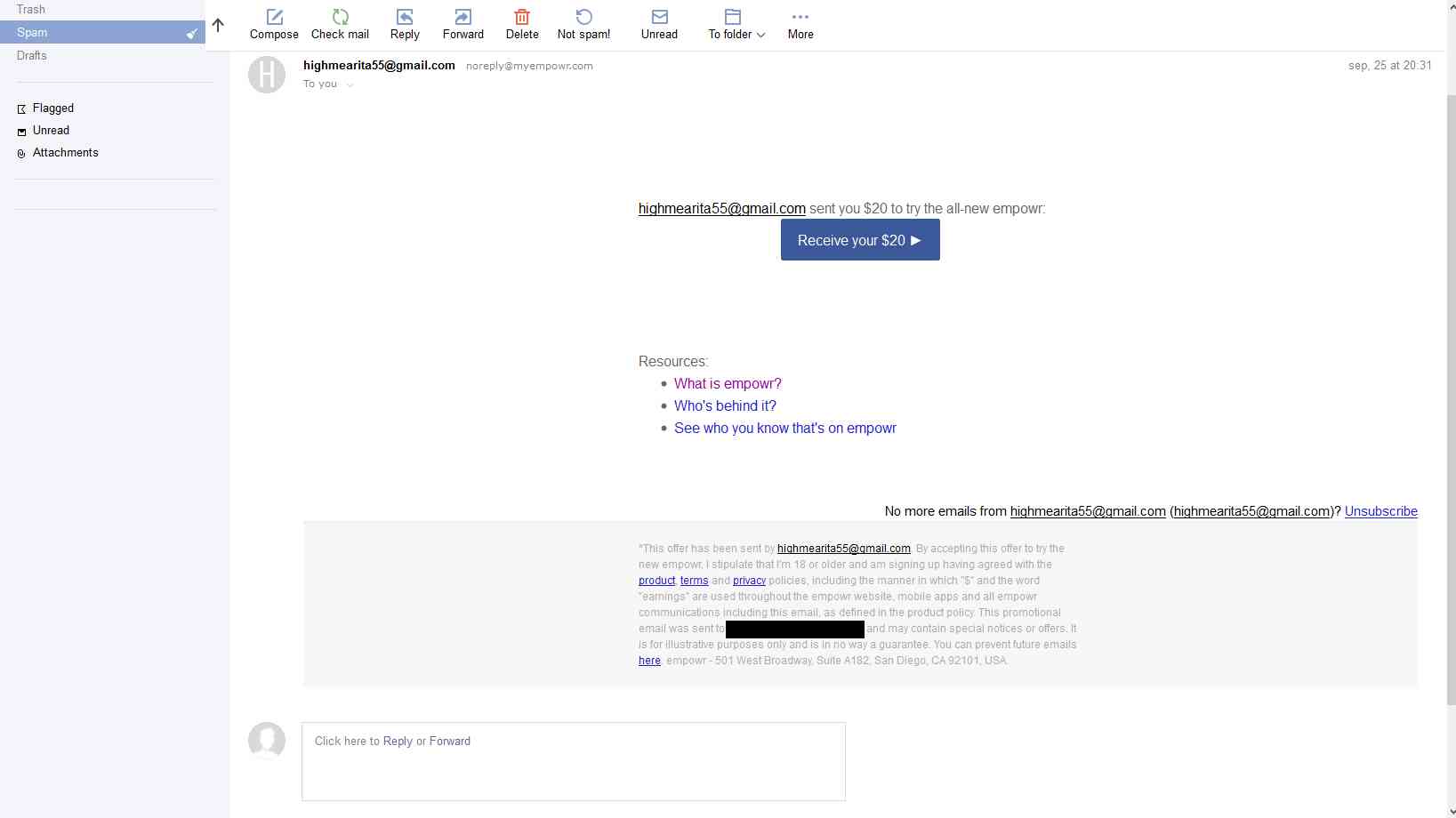1456x818 pixels.
Task: Expand recipient details next to To you
Action: pos(350,84)
